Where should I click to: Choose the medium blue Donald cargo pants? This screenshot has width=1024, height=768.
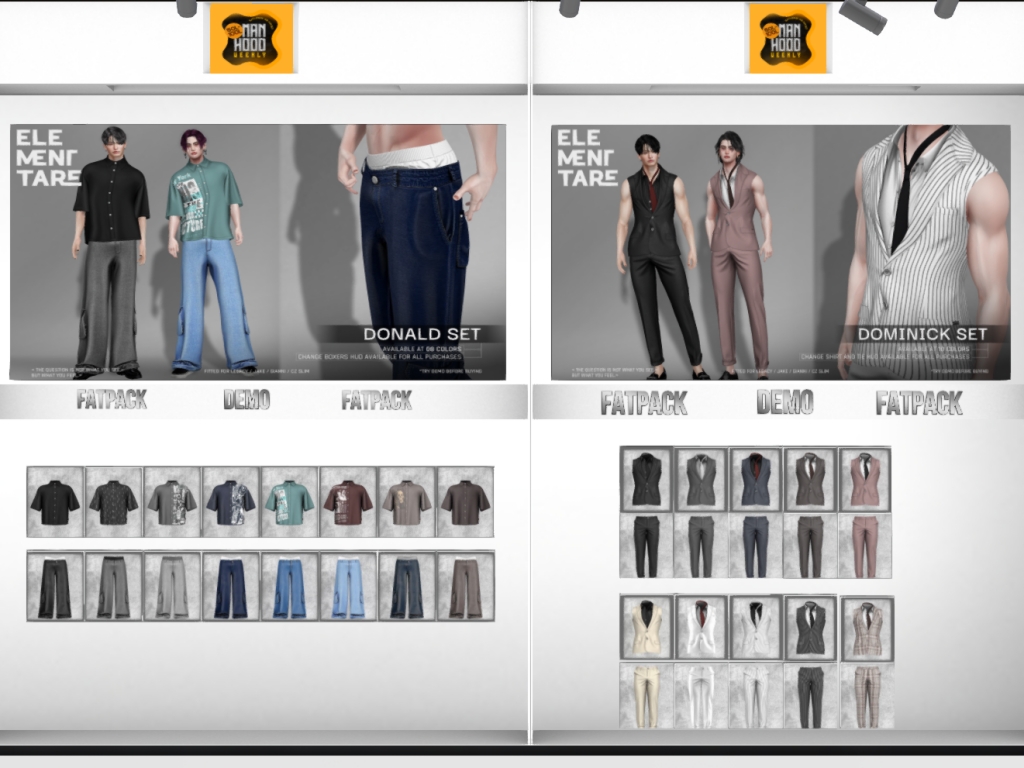coord(289,586)
